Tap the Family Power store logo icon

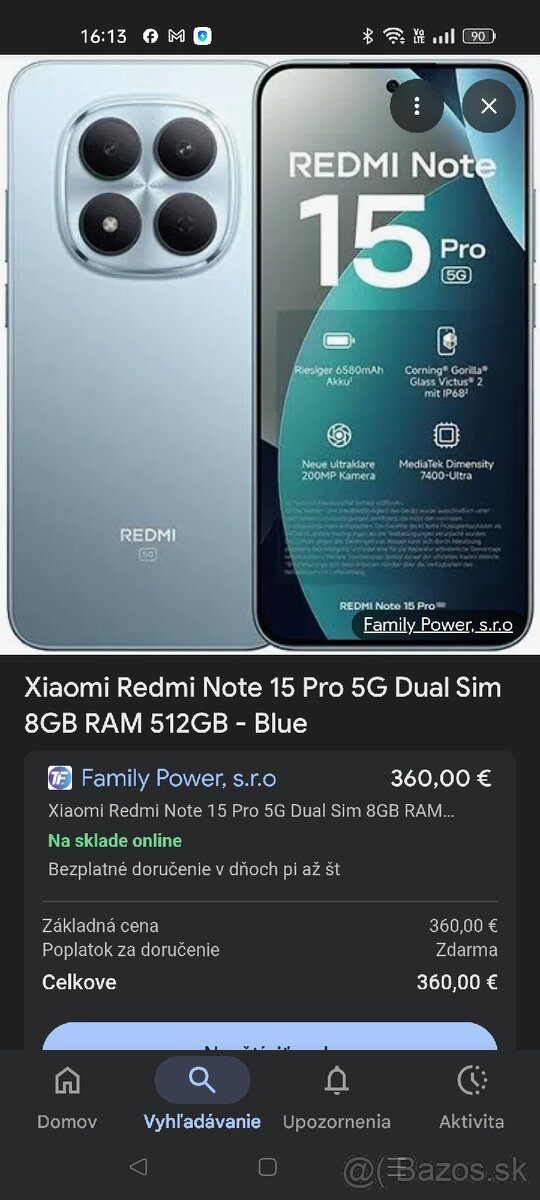60,778
